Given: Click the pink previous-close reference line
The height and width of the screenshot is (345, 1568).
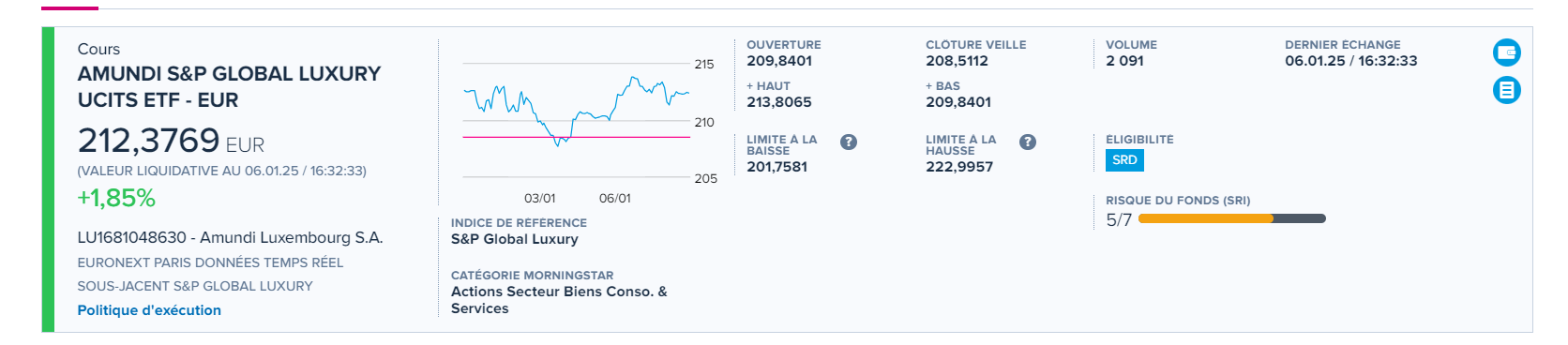Looking at the screenshot, I should (x=576, y=137).
